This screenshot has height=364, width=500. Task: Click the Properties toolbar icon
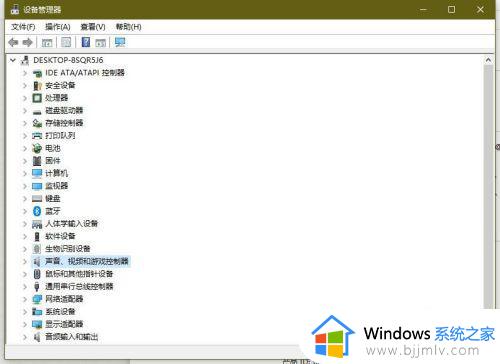click(66, 42)
